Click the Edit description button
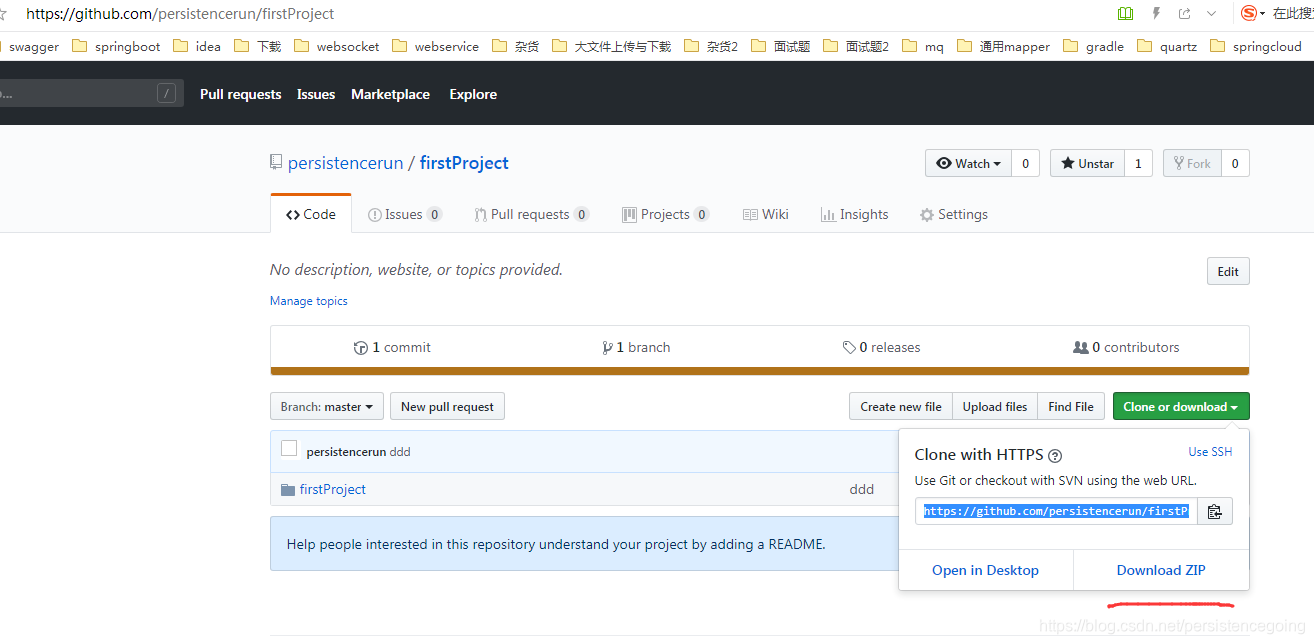 click(x=1228, y=271)
